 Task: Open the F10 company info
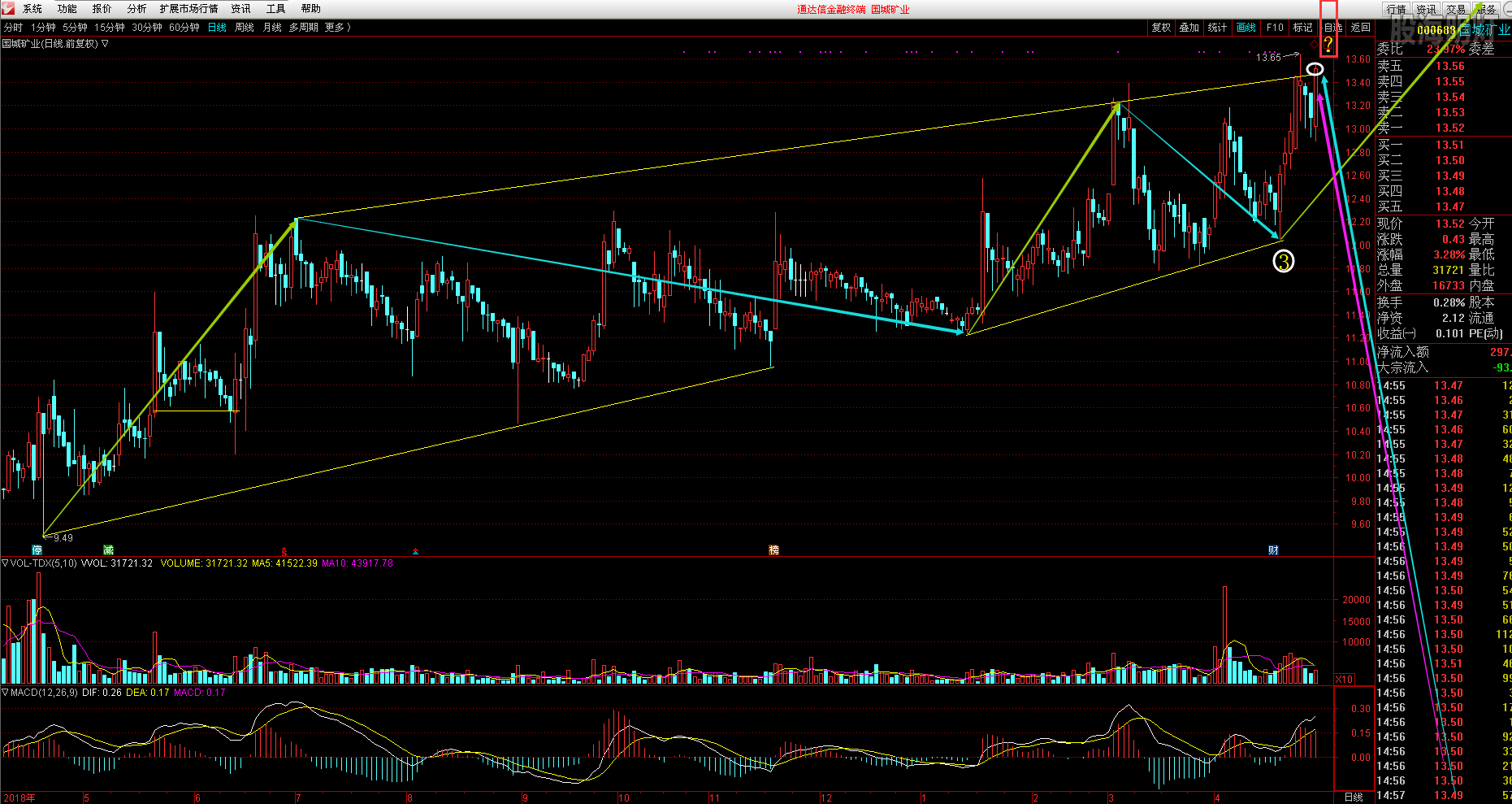click(x=1275, y=28)
